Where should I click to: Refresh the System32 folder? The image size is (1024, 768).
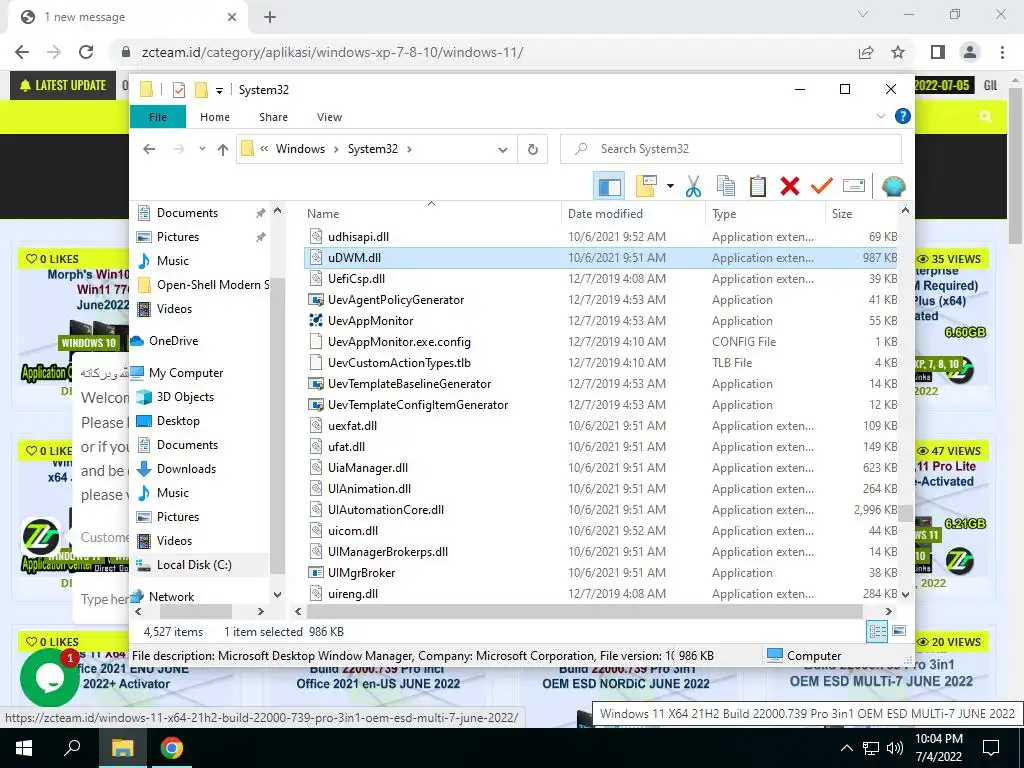coord(533,150)
